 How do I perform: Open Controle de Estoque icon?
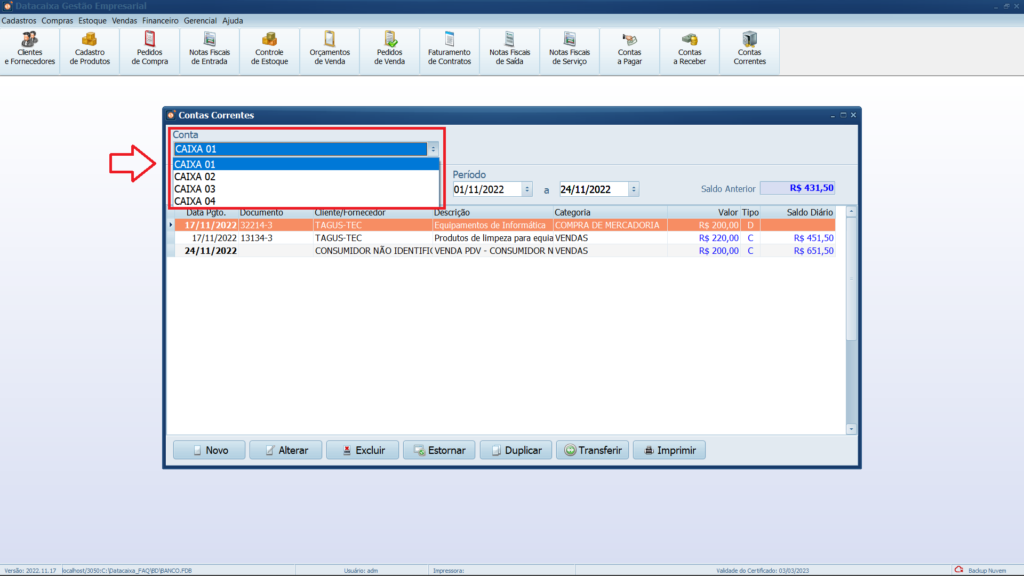[x=270, y=48]
